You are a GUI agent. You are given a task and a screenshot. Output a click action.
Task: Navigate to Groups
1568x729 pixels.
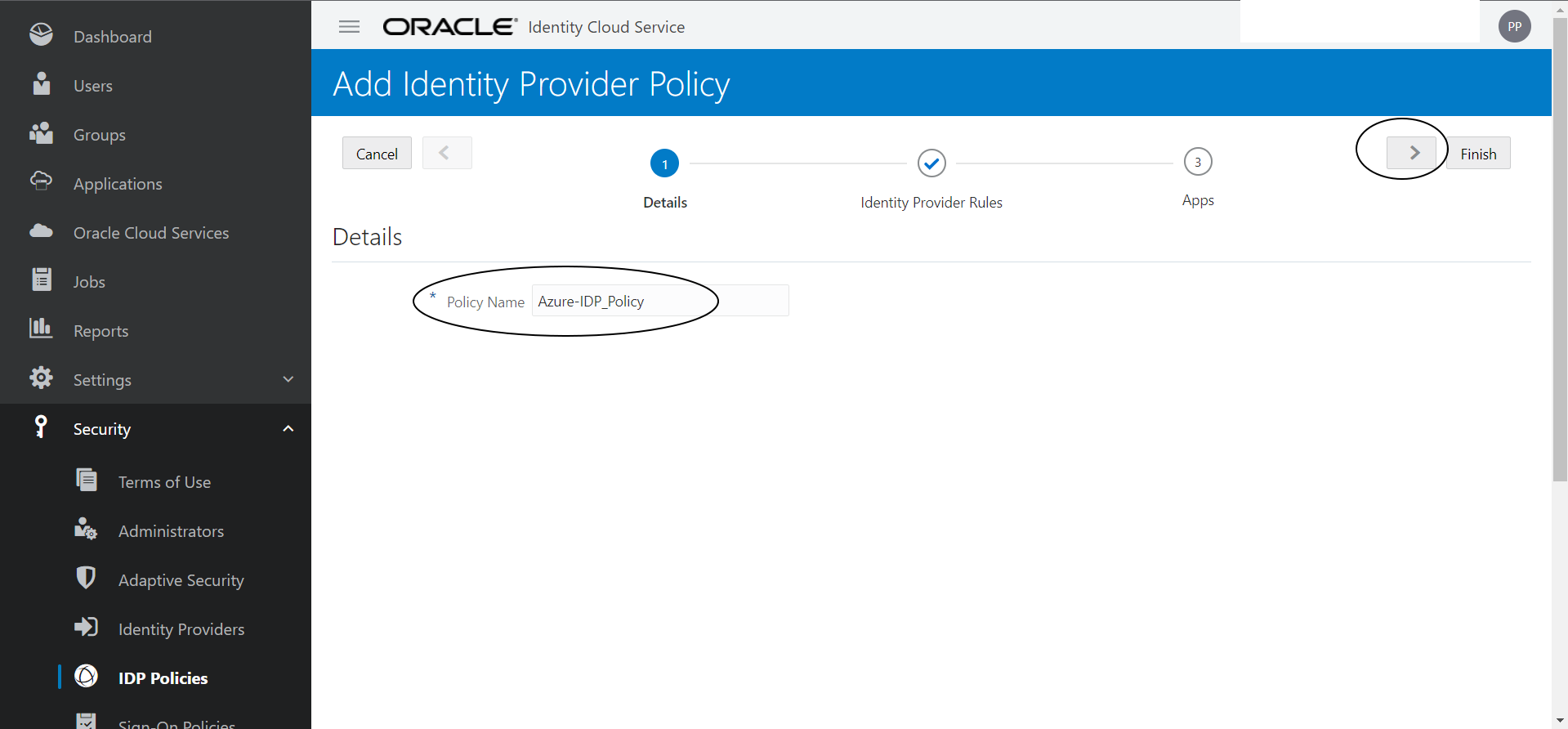click(x=100, y=135)
